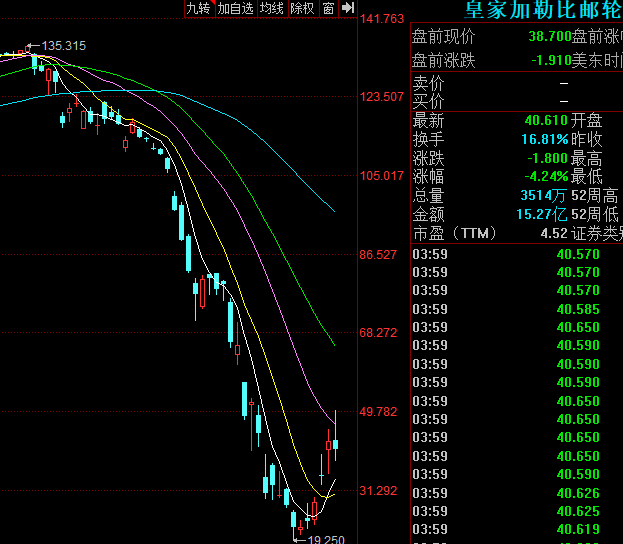623x544 pixels.
Task: Click the 卖价 label
Action: tap(428, 83)
